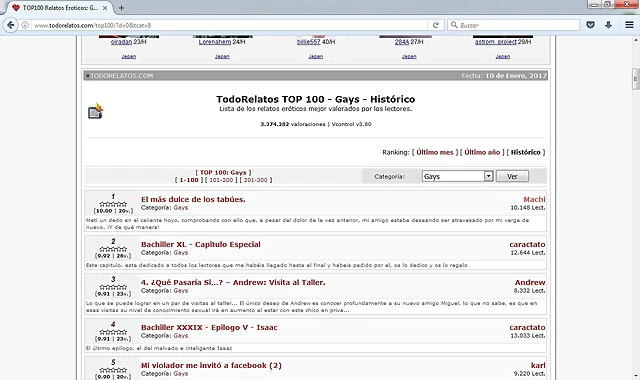Click Gays category under story 1
Screen dimensions: 640x380
(x=180, y=208)
